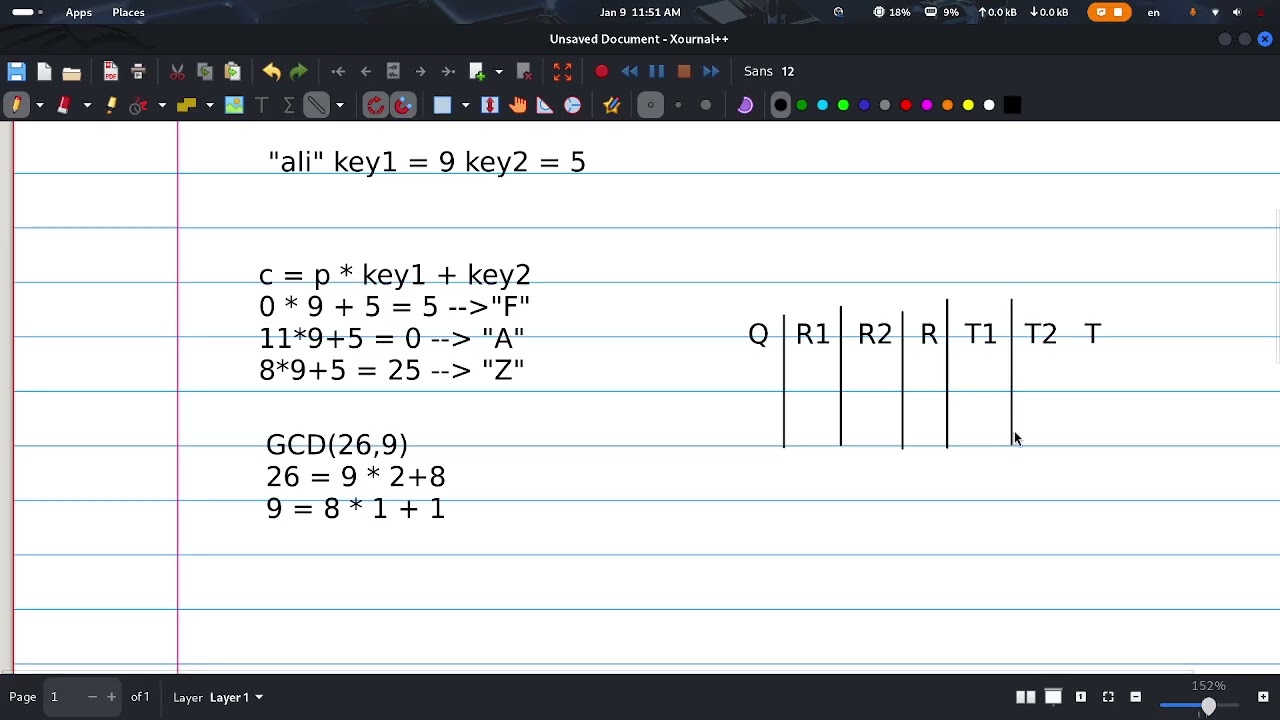
Task: Adjust the zoom slider at 152%
Action: tap(1208, 706)
